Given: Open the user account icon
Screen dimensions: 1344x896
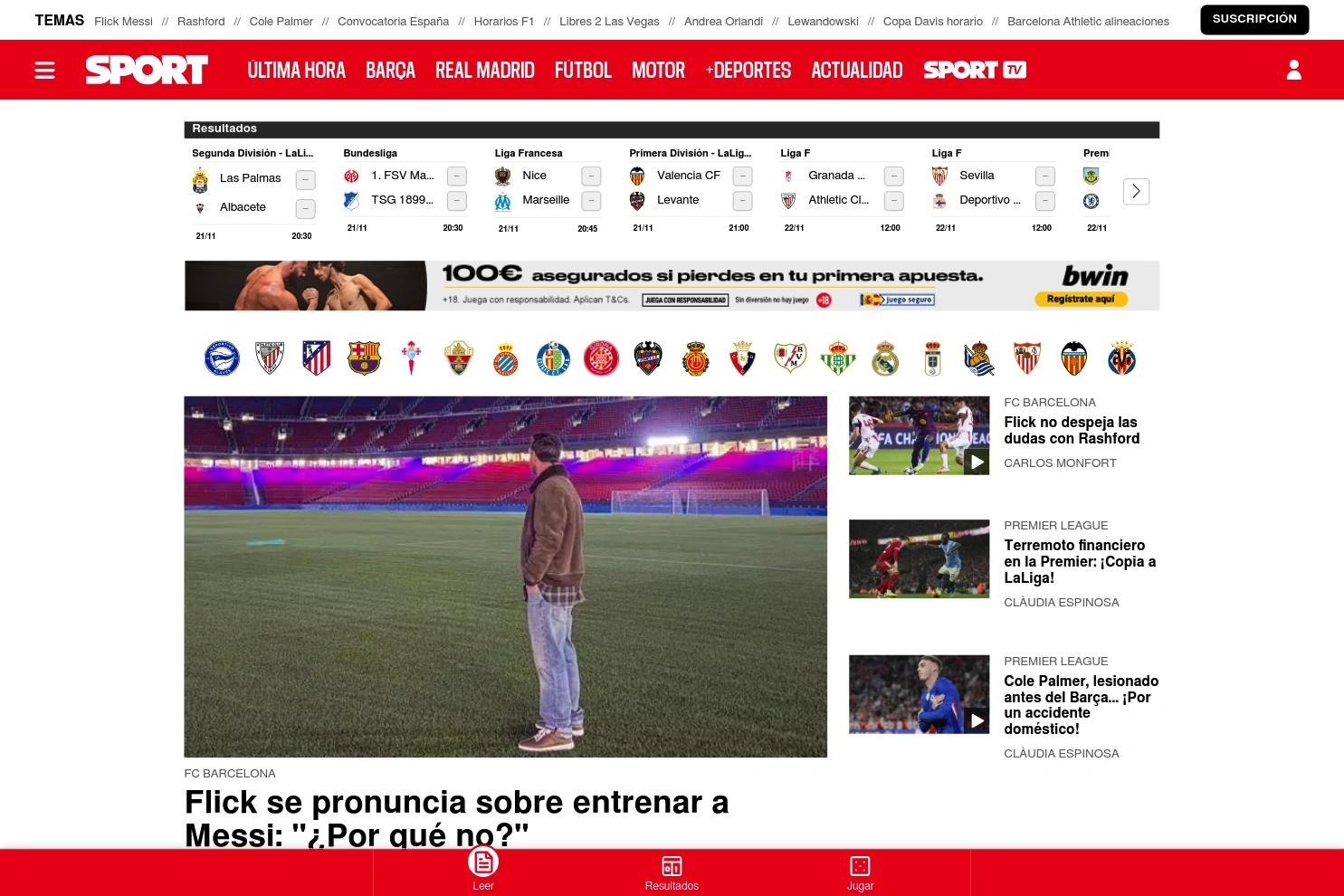Looking at the screenshot, I should point(1294,70).
